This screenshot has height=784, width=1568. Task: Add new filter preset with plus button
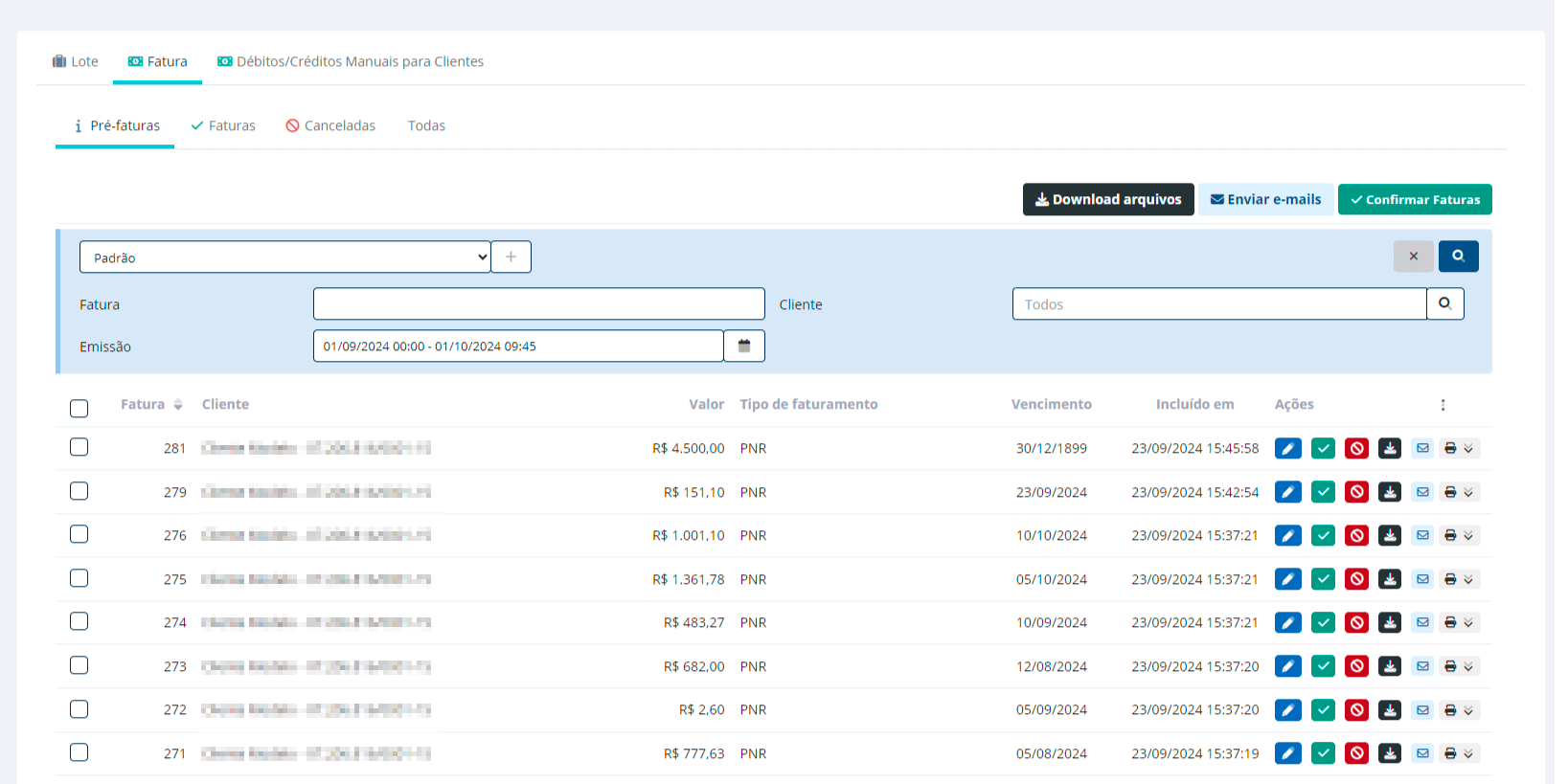(x=511, y=257)
